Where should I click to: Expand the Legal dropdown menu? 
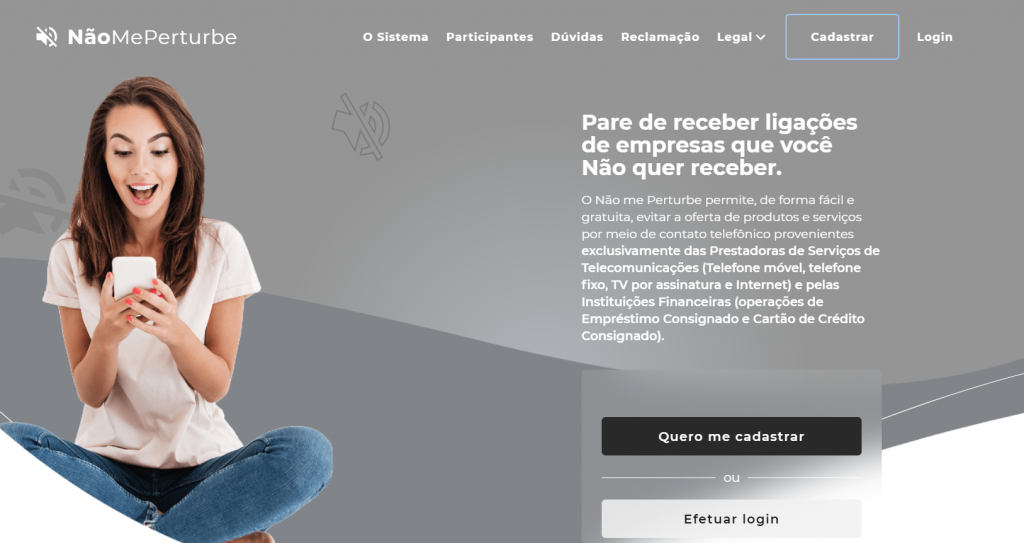pos(741,37)
